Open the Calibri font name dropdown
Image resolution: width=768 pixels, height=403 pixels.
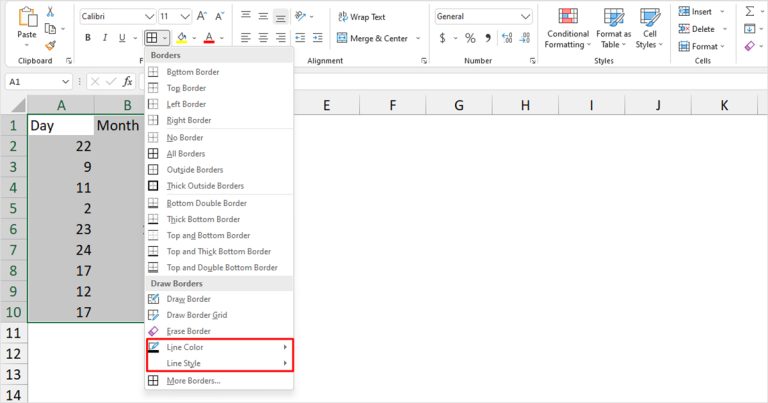coord(149,17)
